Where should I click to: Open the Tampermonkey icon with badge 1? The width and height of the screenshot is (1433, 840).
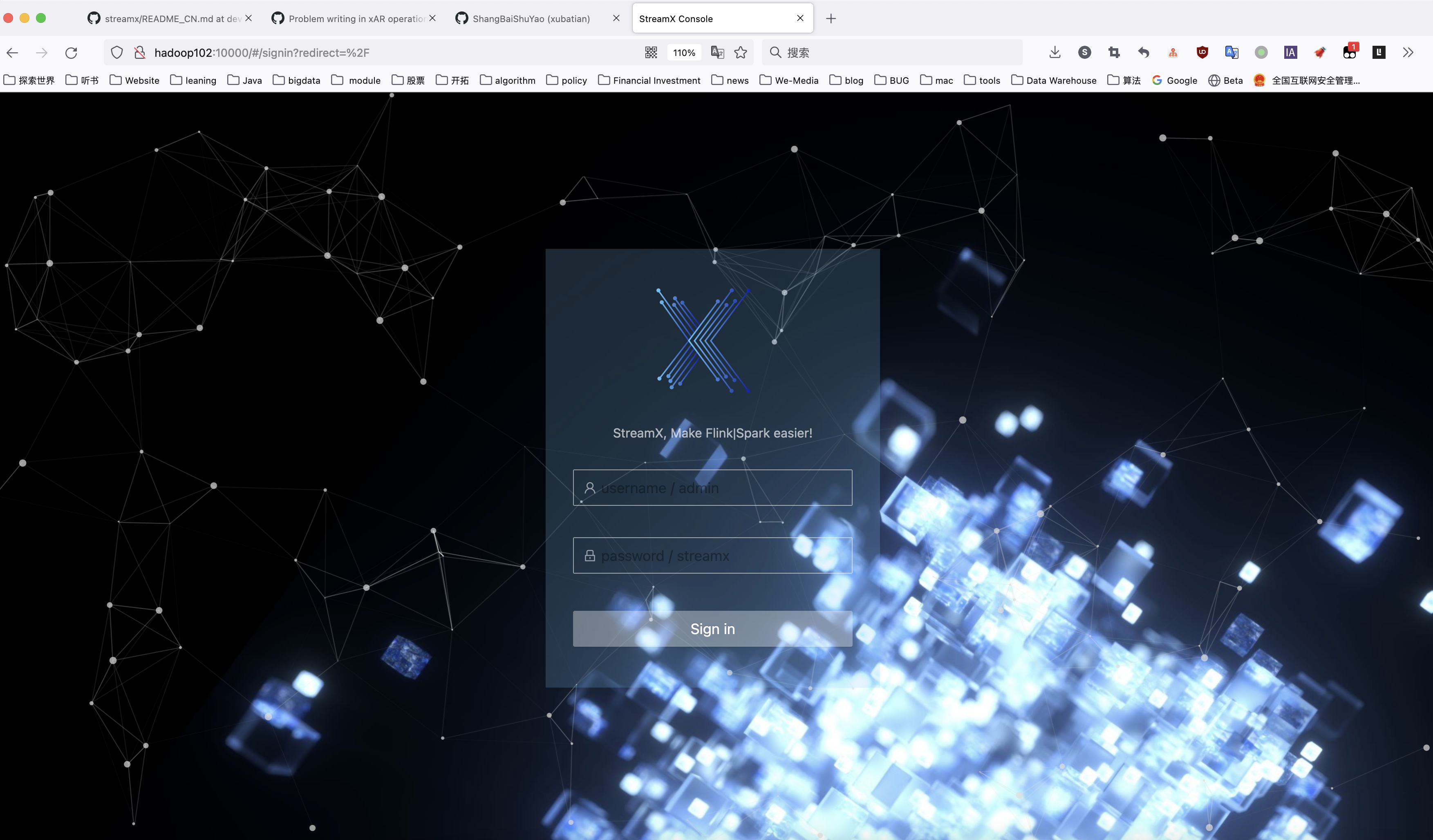pyautogui.click(x=1350, y=52)
